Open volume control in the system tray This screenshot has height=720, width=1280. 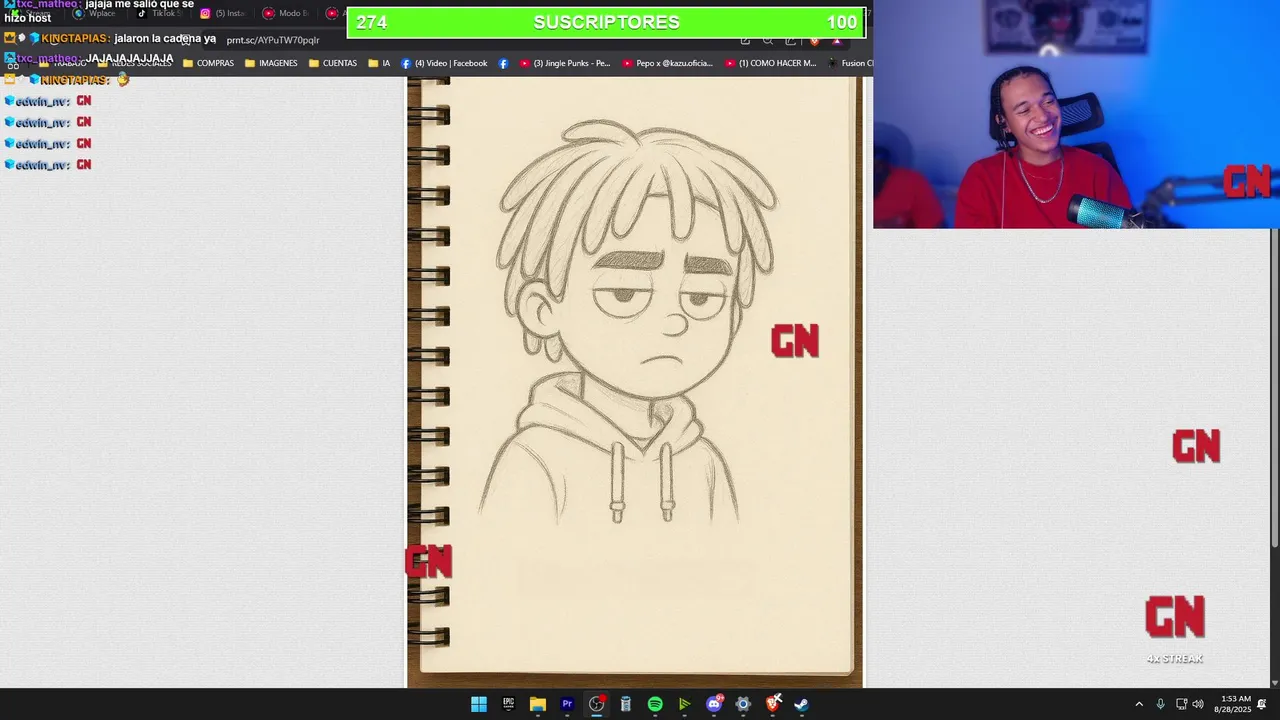[x=1198, y=704]
